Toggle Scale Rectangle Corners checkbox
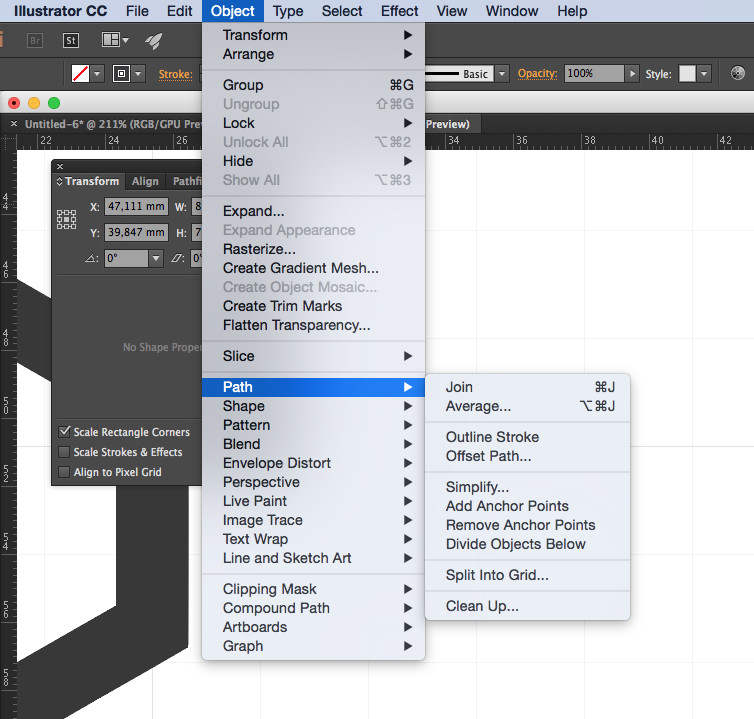The height and width of the screenshot is (719, 754). pyautogui.click(x=64, y=432)
